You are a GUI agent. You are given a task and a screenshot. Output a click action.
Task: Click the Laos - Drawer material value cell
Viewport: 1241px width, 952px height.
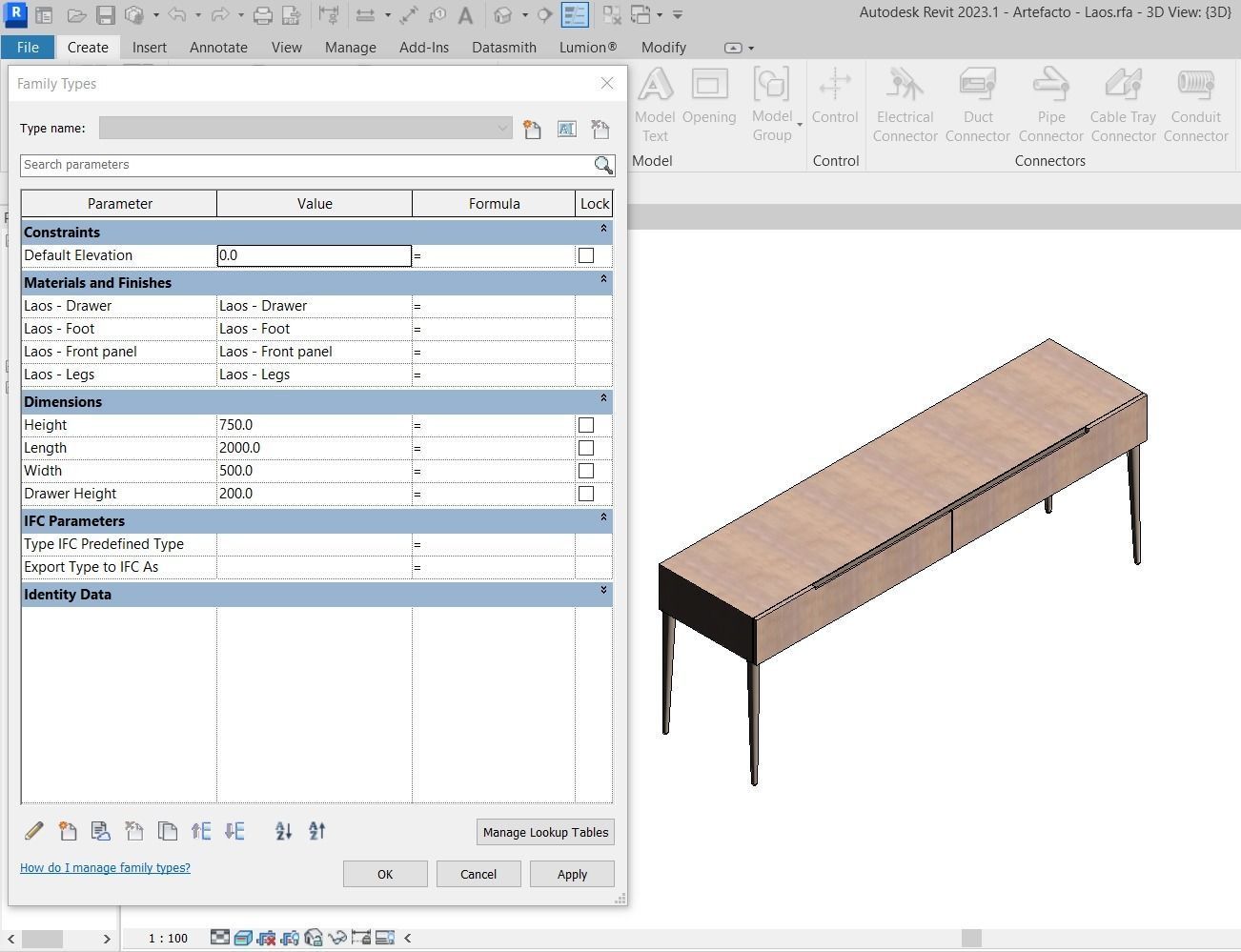pos(315,306)
